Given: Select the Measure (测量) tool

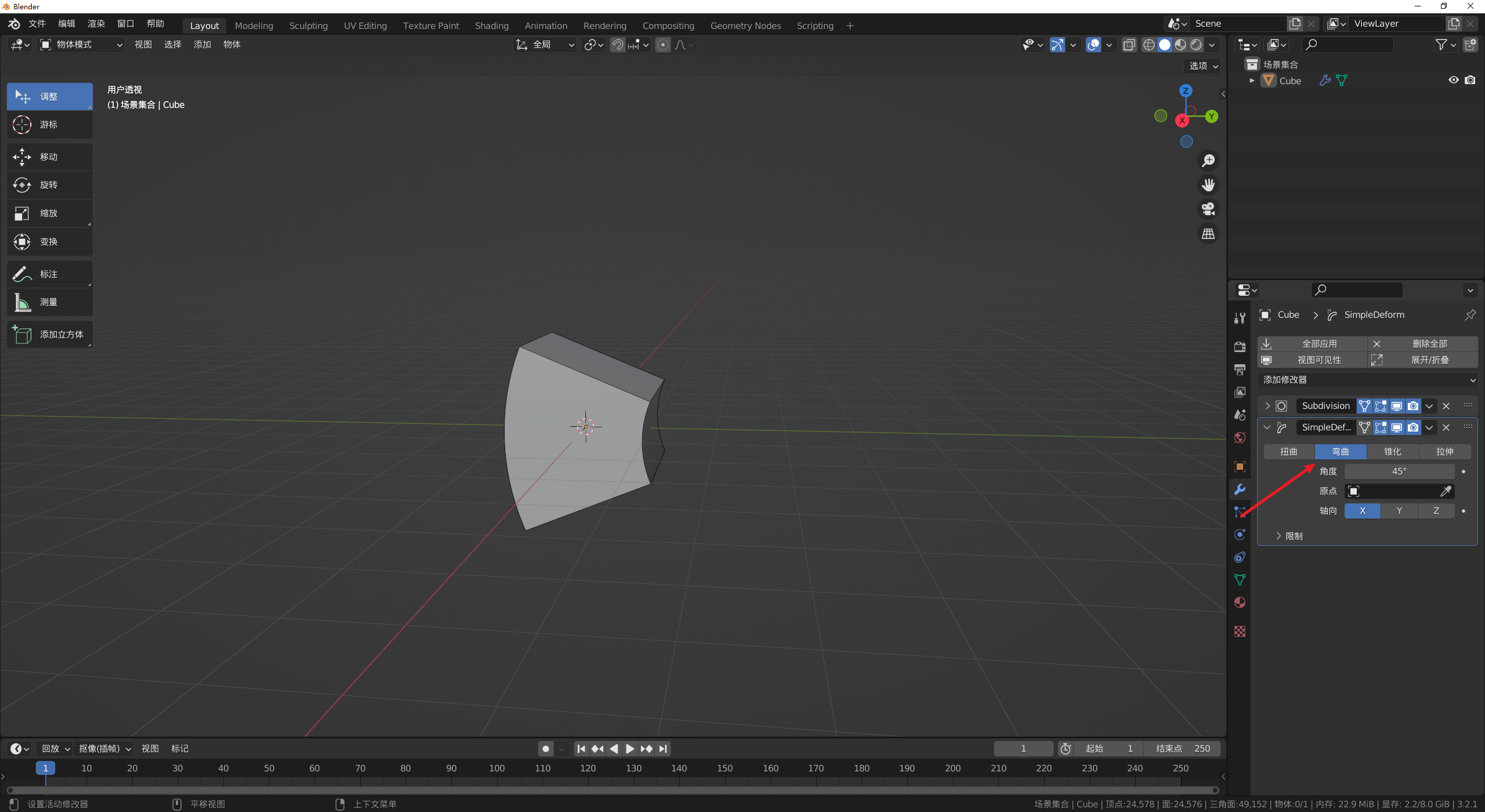Looking at the screenshot, I should tap(49, 302).
